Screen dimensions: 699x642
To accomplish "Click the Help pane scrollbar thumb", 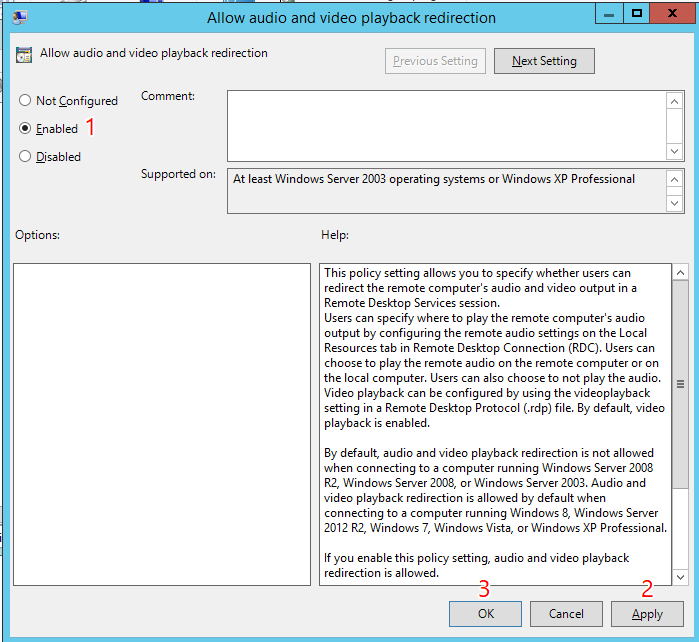I will (x=680, y=384).
